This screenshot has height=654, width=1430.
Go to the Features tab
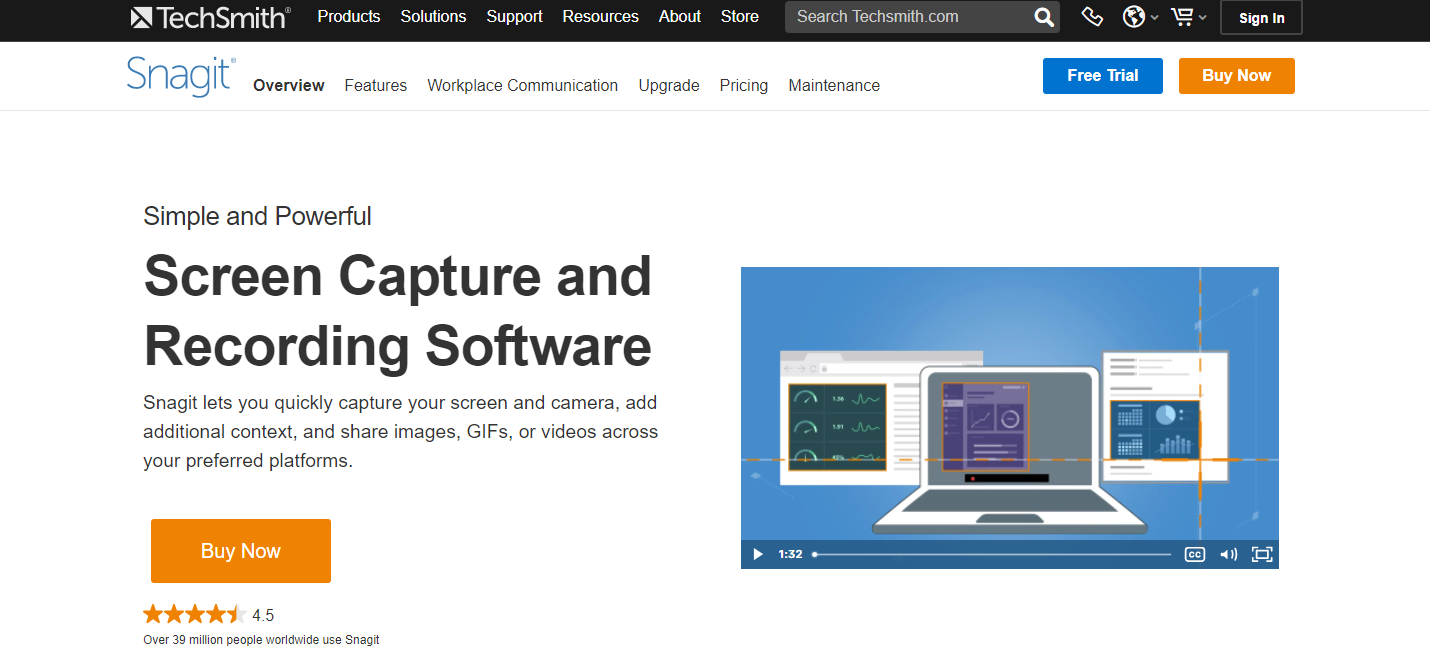[x=376, y=86]
